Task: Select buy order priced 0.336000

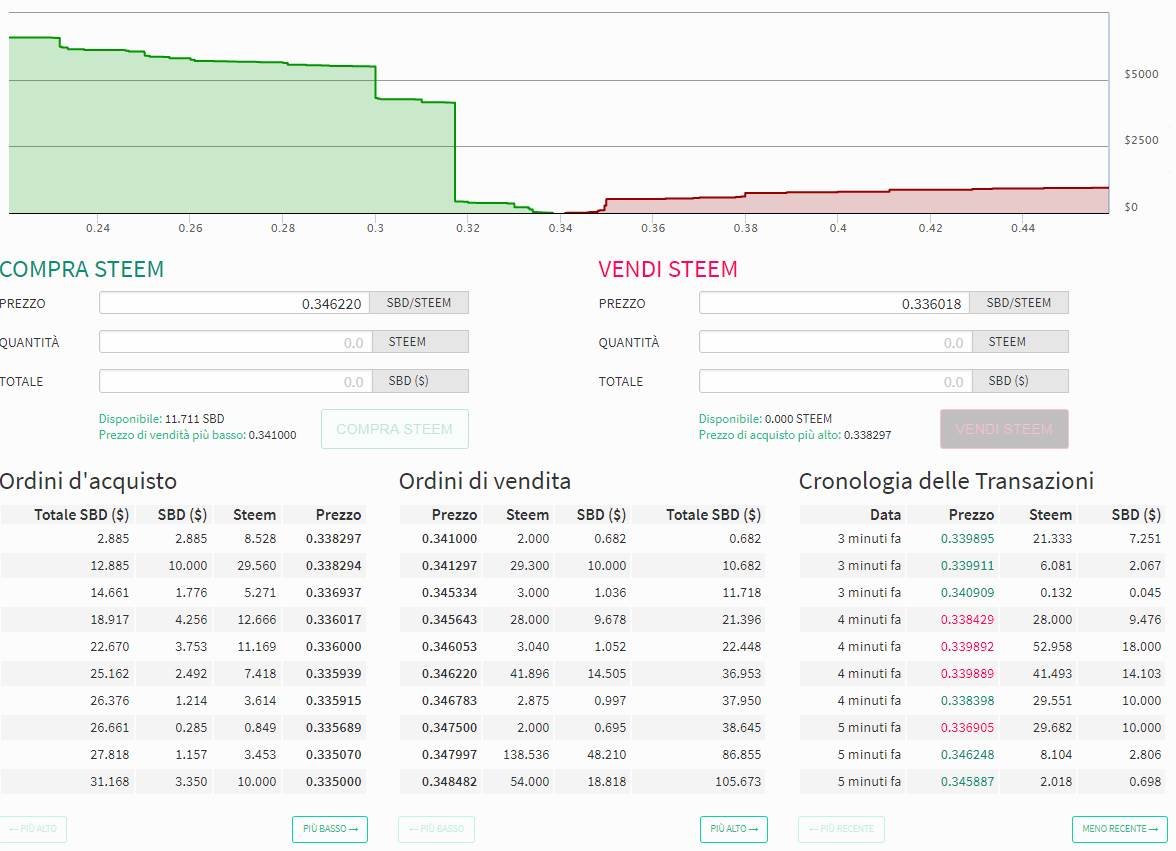Action: click(x=183, y=646)
